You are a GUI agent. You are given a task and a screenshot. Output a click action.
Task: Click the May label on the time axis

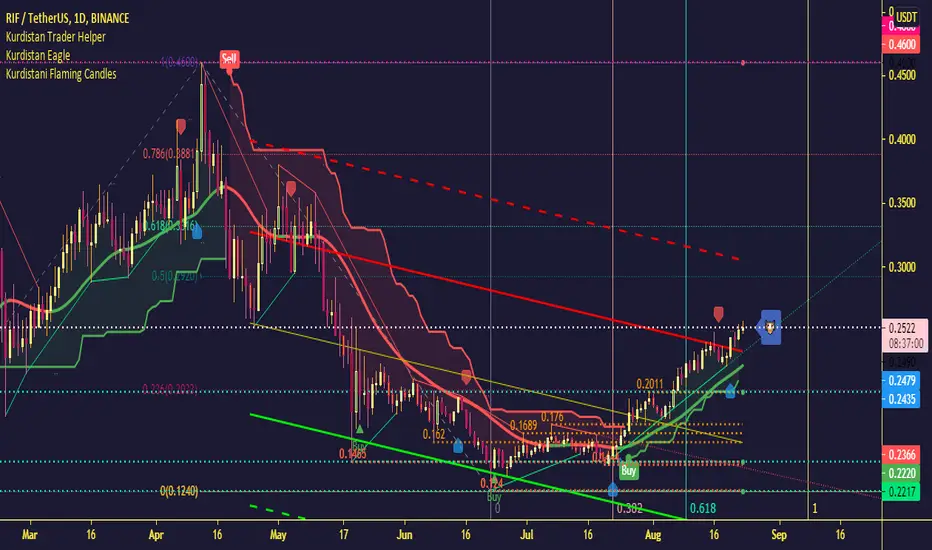[x=278, y=535]
